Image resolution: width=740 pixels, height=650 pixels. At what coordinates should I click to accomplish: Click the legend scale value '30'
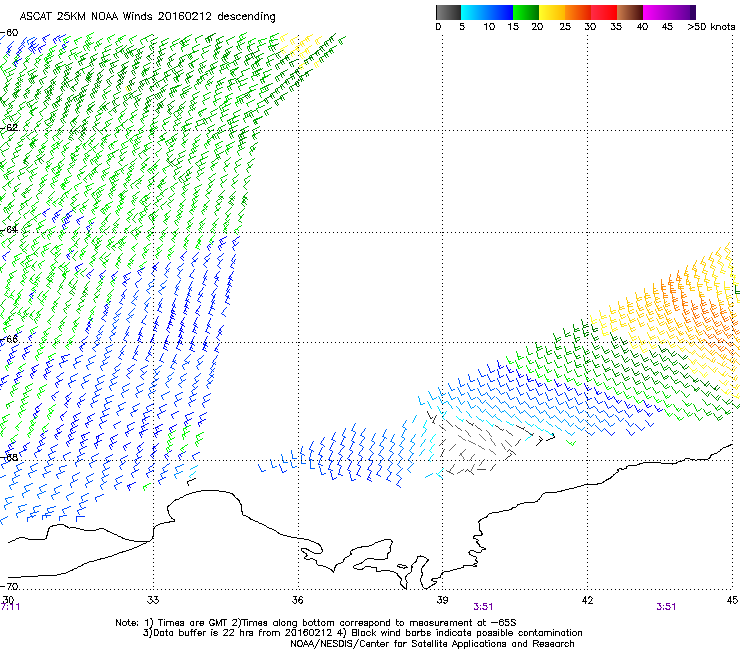click(590, 27)
